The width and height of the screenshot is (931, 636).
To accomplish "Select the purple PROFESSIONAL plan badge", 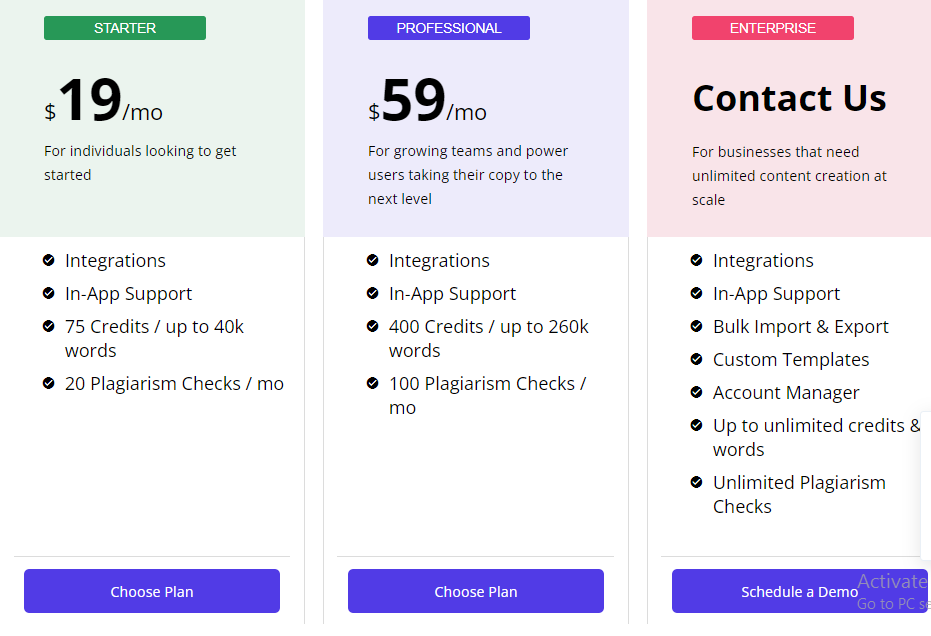I will tap(449, 28).
